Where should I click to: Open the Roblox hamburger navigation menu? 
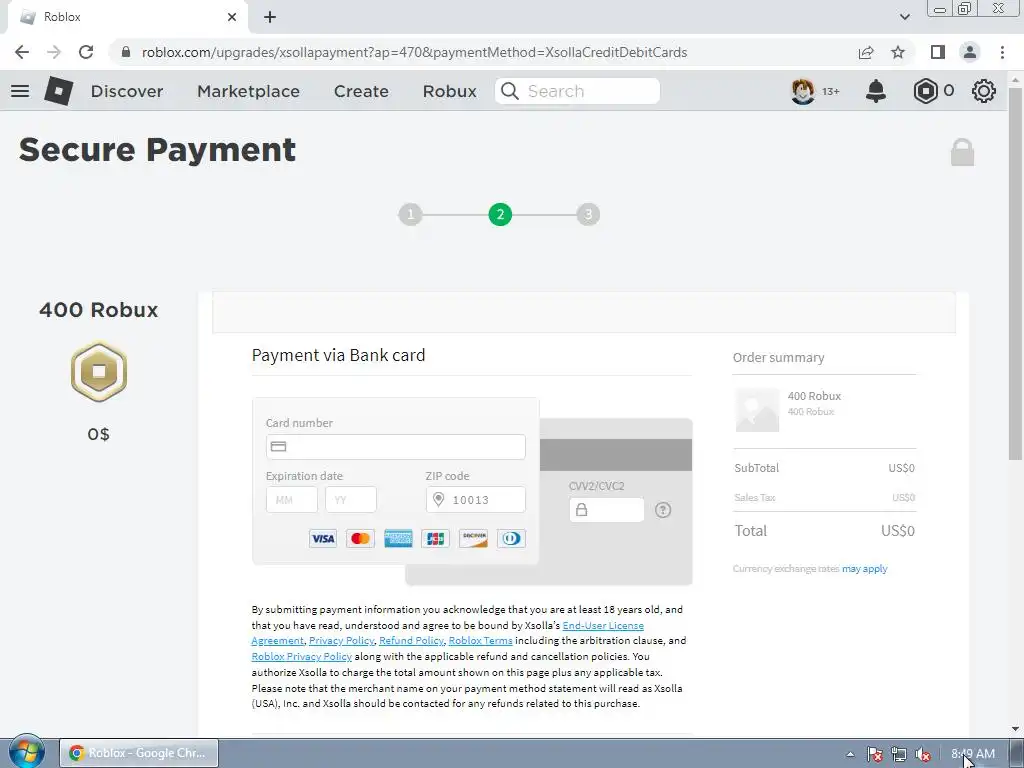pyautogui.click(x=20, y=91)
